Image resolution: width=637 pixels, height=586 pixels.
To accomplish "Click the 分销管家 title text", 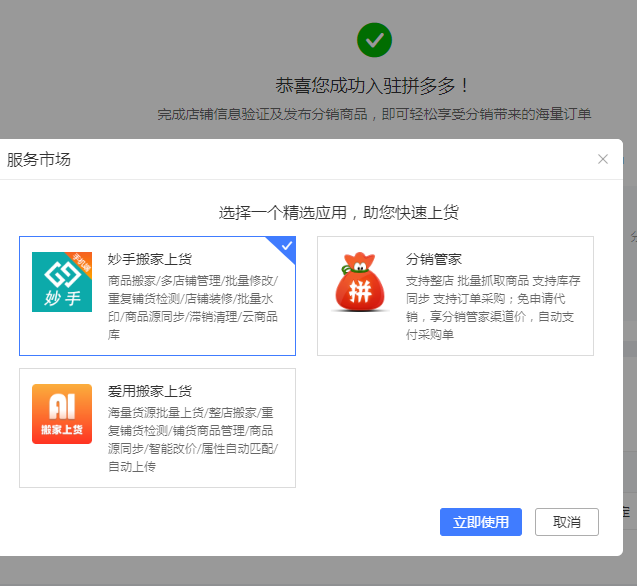I will 433,259.
